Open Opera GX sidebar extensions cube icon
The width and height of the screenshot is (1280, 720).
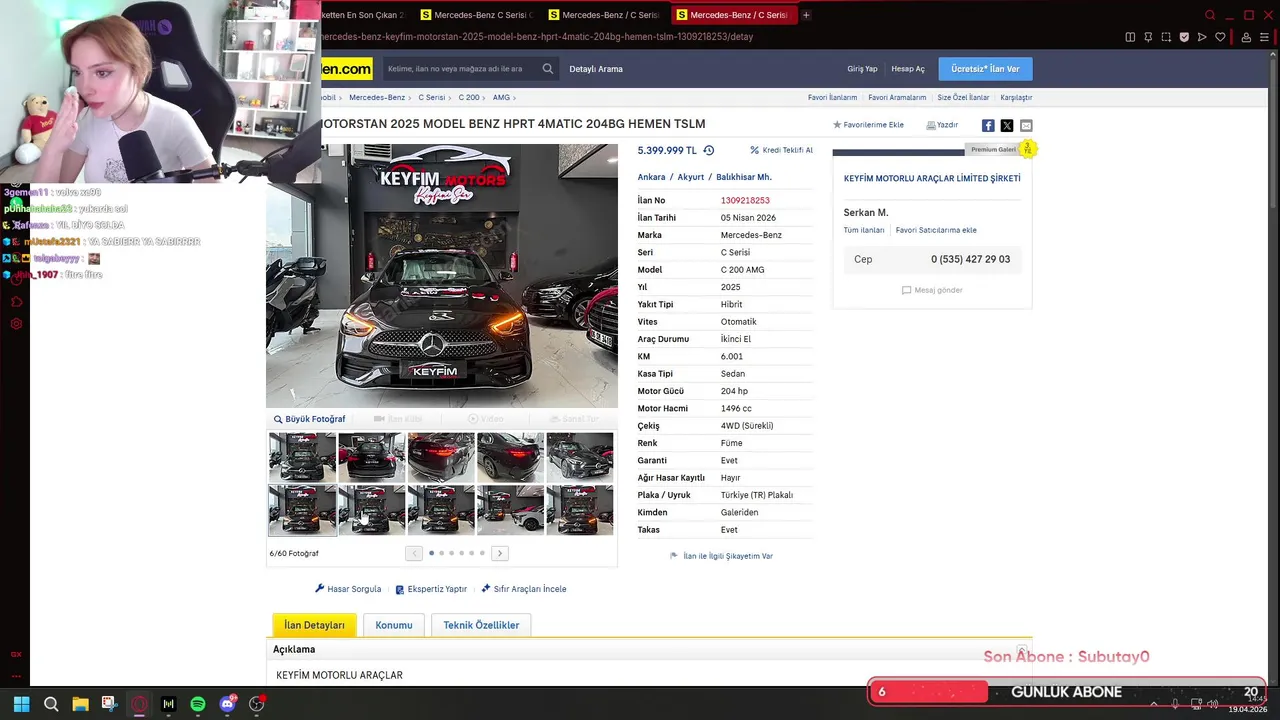16,301
